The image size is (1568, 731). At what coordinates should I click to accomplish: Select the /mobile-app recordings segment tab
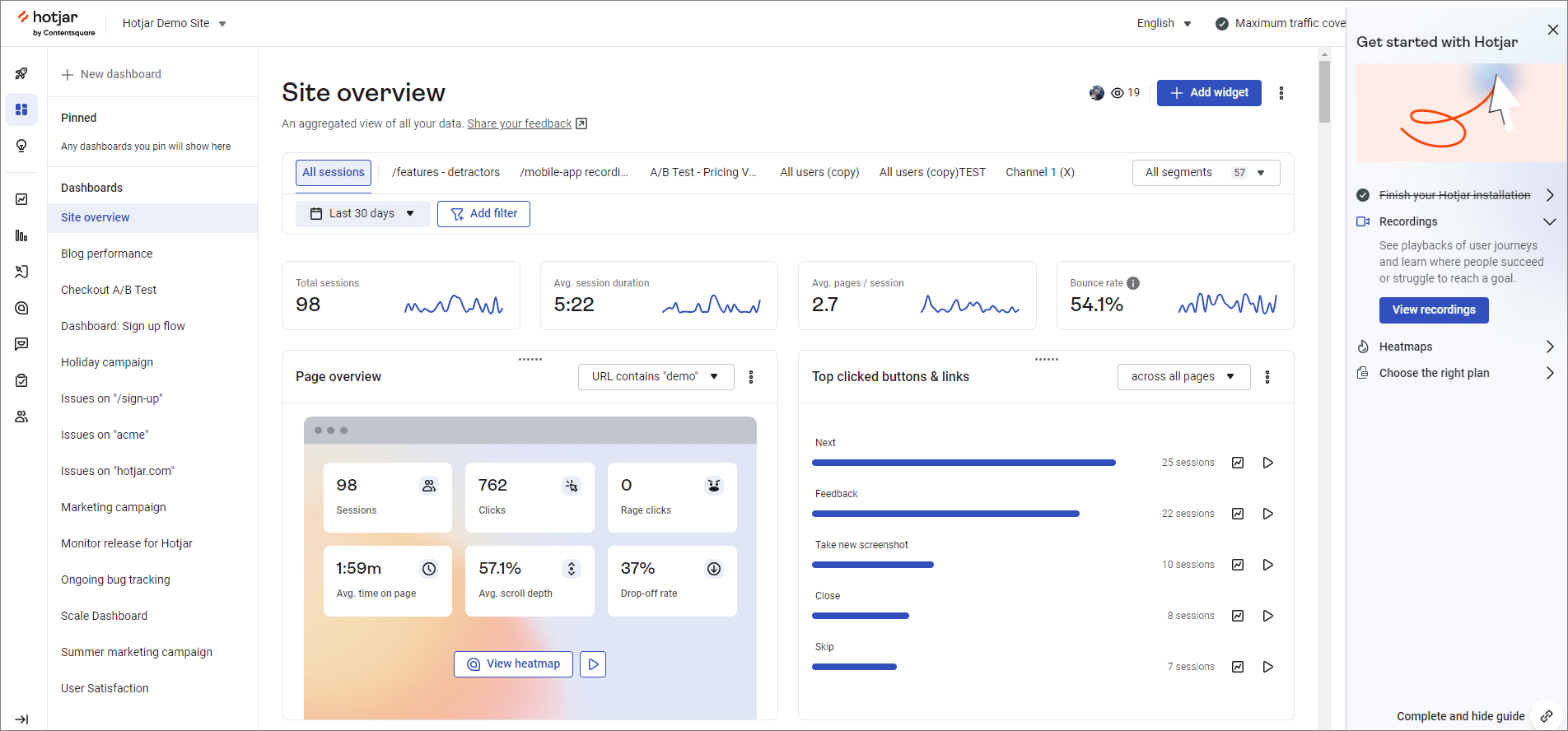click(574, 173)
